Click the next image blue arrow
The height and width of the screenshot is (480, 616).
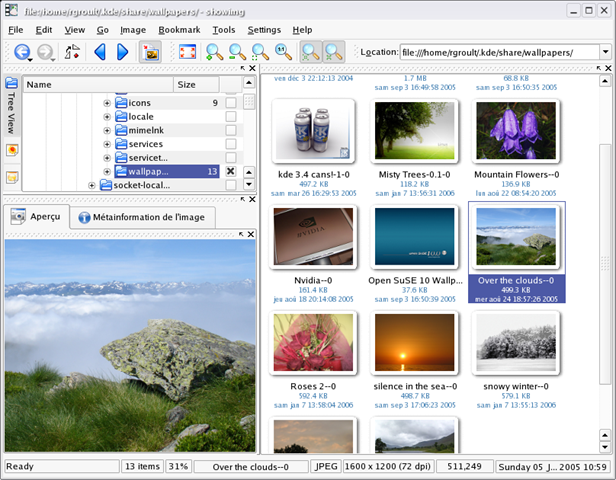pyautogui.click(x=122, y=52)
